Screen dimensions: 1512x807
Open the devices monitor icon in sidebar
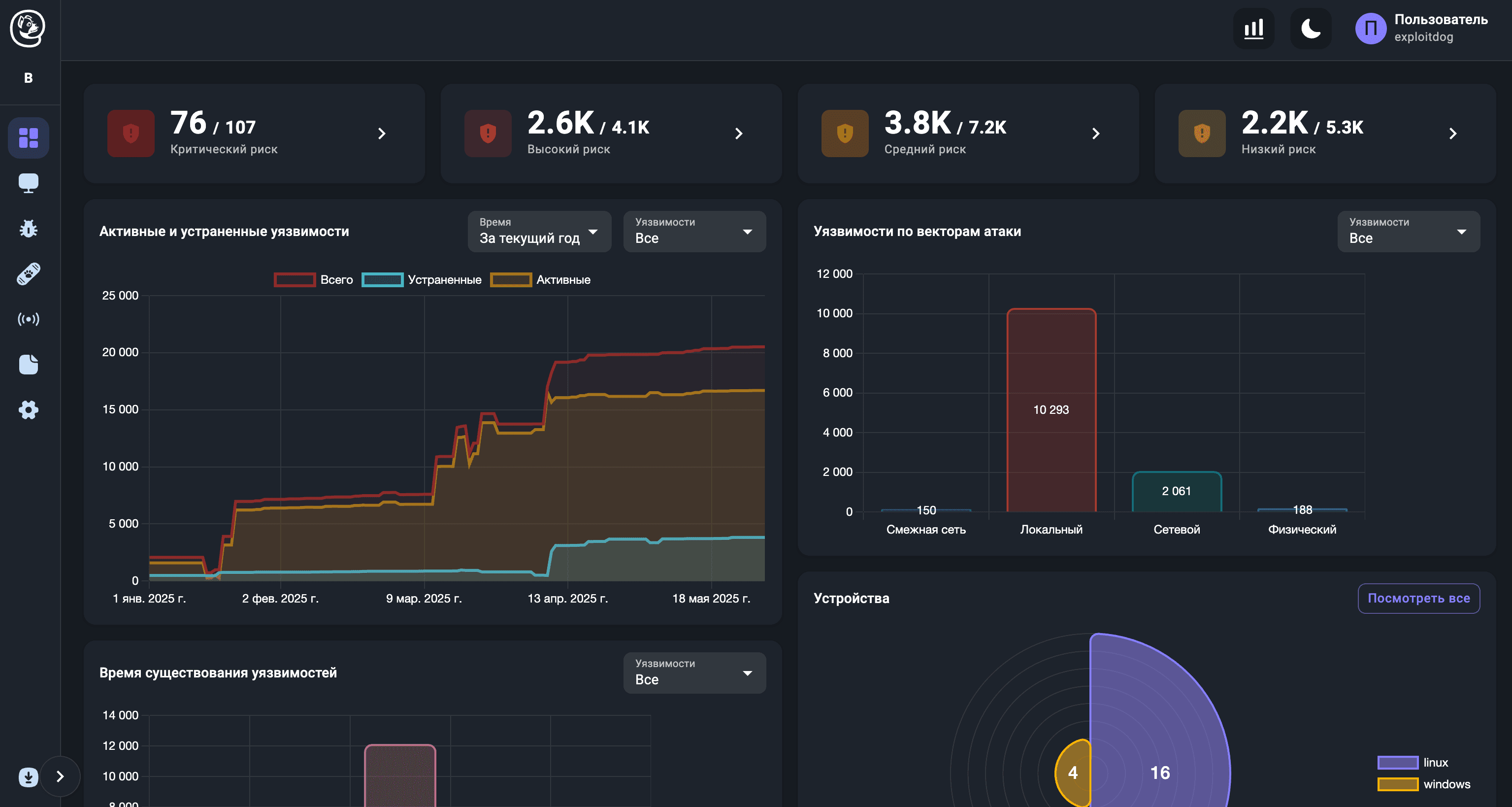(28, 183)
